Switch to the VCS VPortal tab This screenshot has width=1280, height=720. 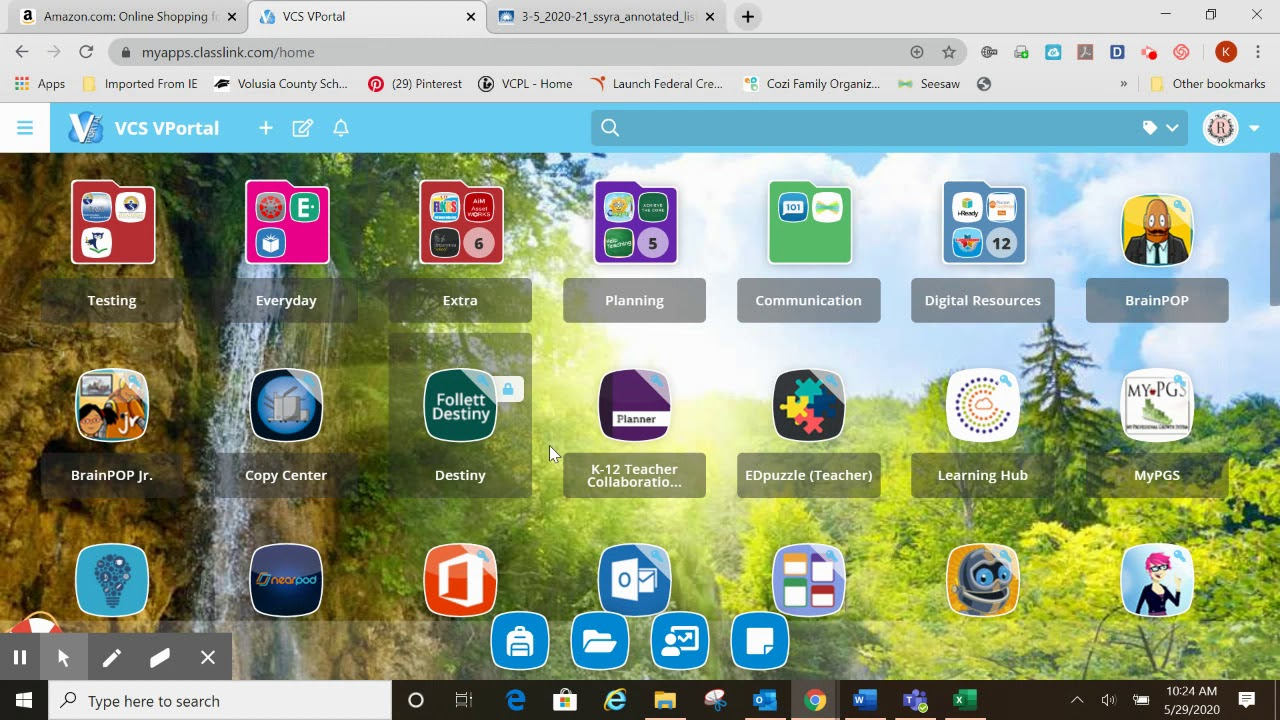pyautogui.click(x=368, y=16)
